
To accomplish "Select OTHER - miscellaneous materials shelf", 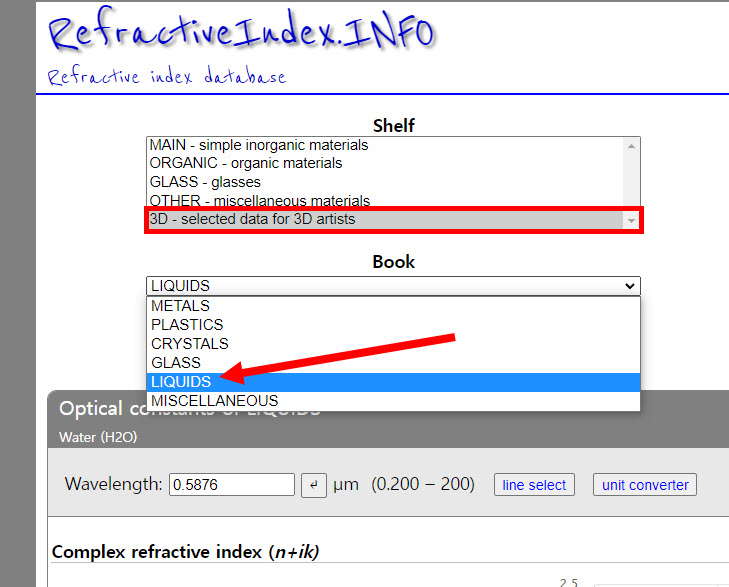I will (x=385, y=200).
